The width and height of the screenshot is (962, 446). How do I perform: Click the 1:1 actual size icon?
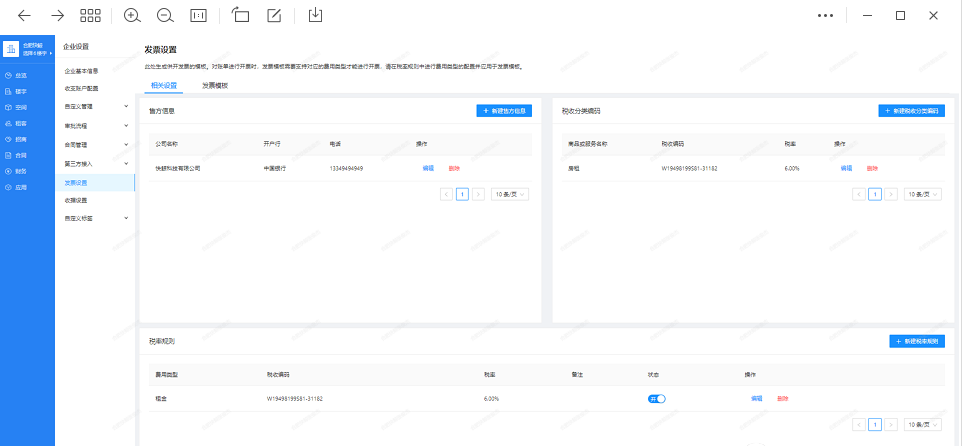coord(198,15)
